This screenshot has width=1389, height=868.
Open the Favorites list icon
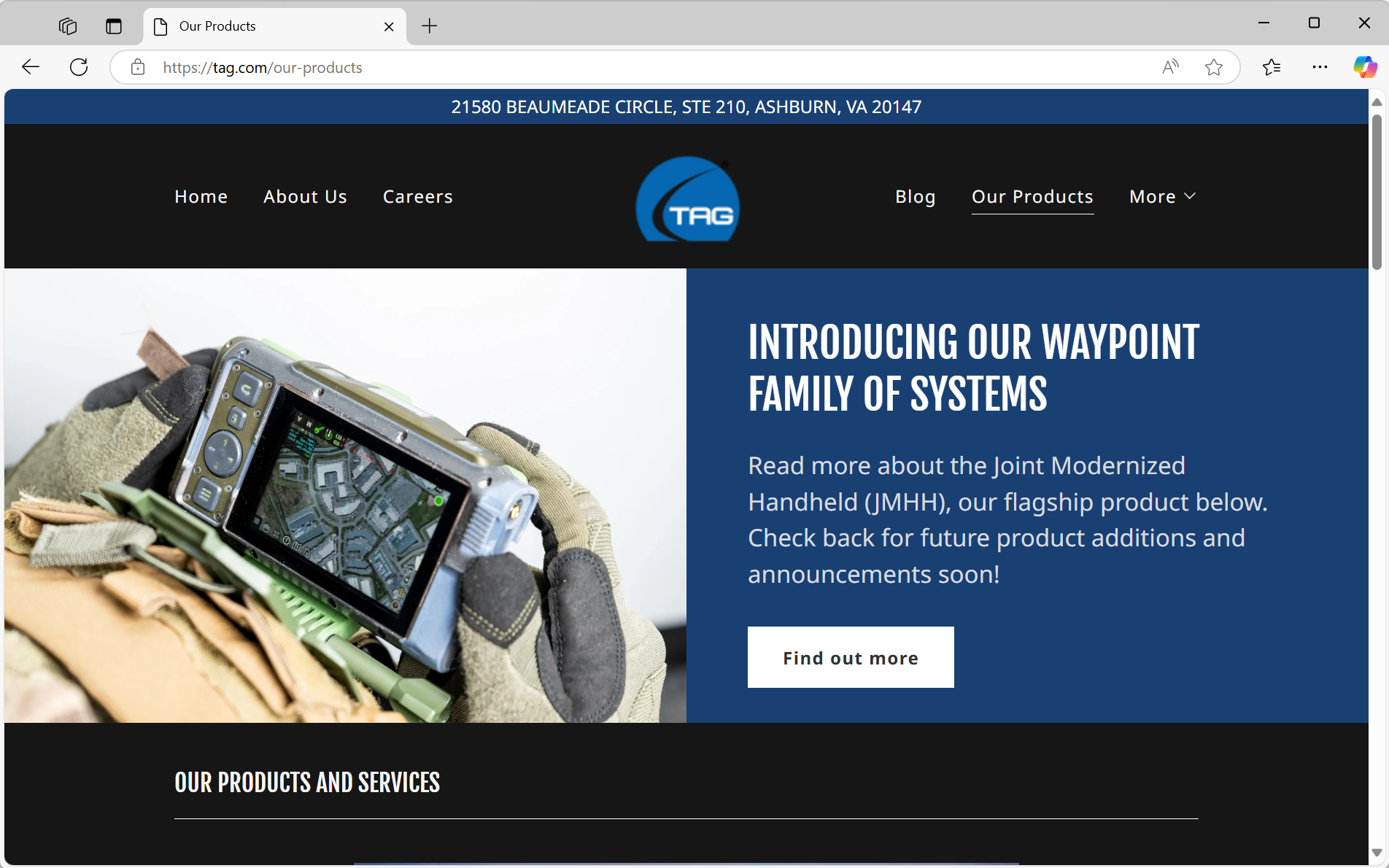click(x=1272, y=67)
